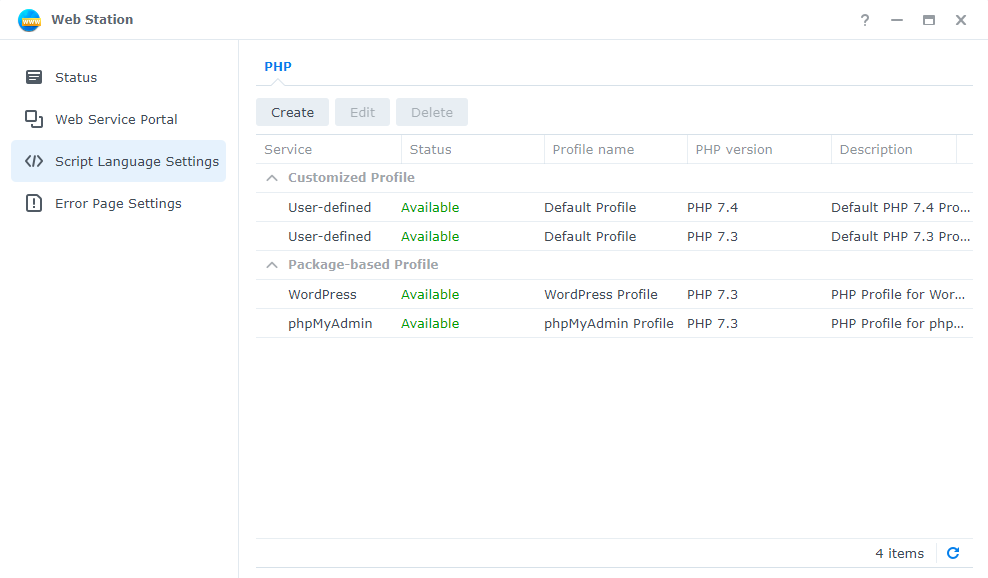Click the Default PHP 7.4 Pro... description
Image resolution: width=988 pixels, height=578 pixels.
pyautogui.click(x=900, y=207)
